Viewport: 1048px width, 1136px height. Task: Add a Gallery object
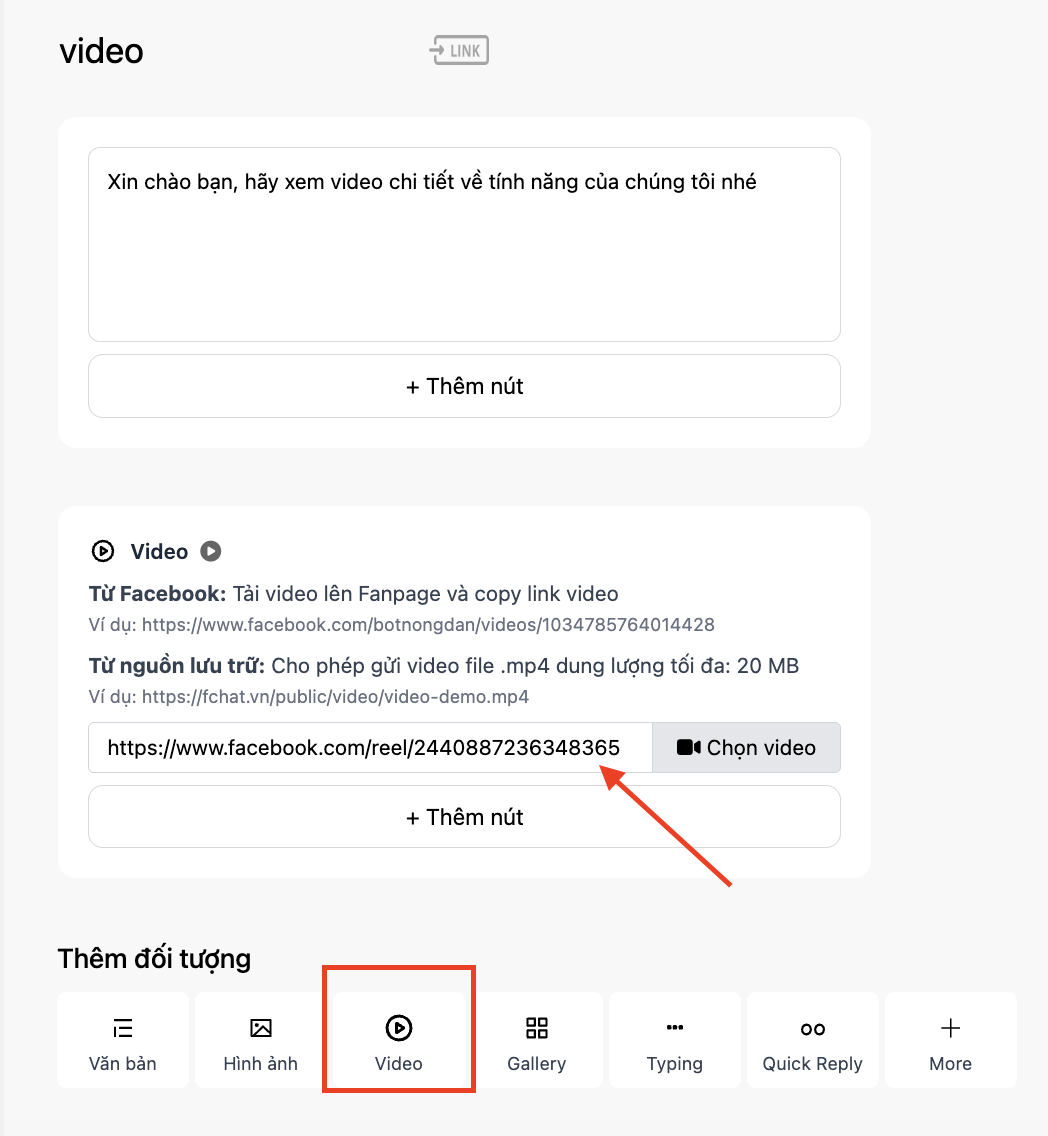click(537, 1040)
